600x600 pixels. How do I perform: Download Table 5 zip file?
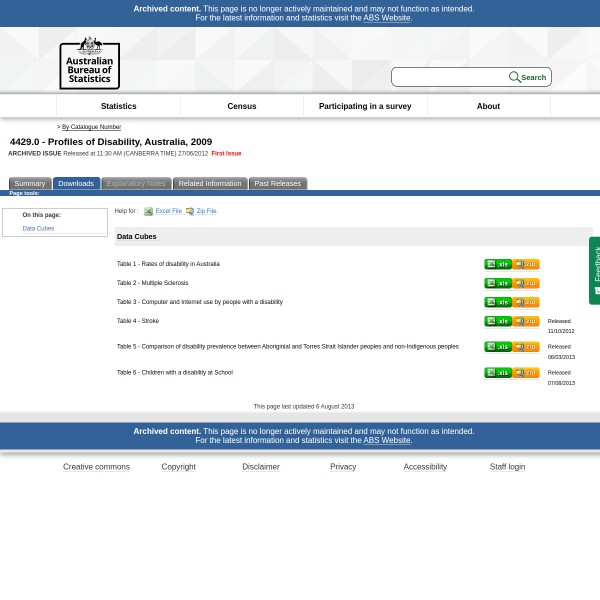coord(526,347)
